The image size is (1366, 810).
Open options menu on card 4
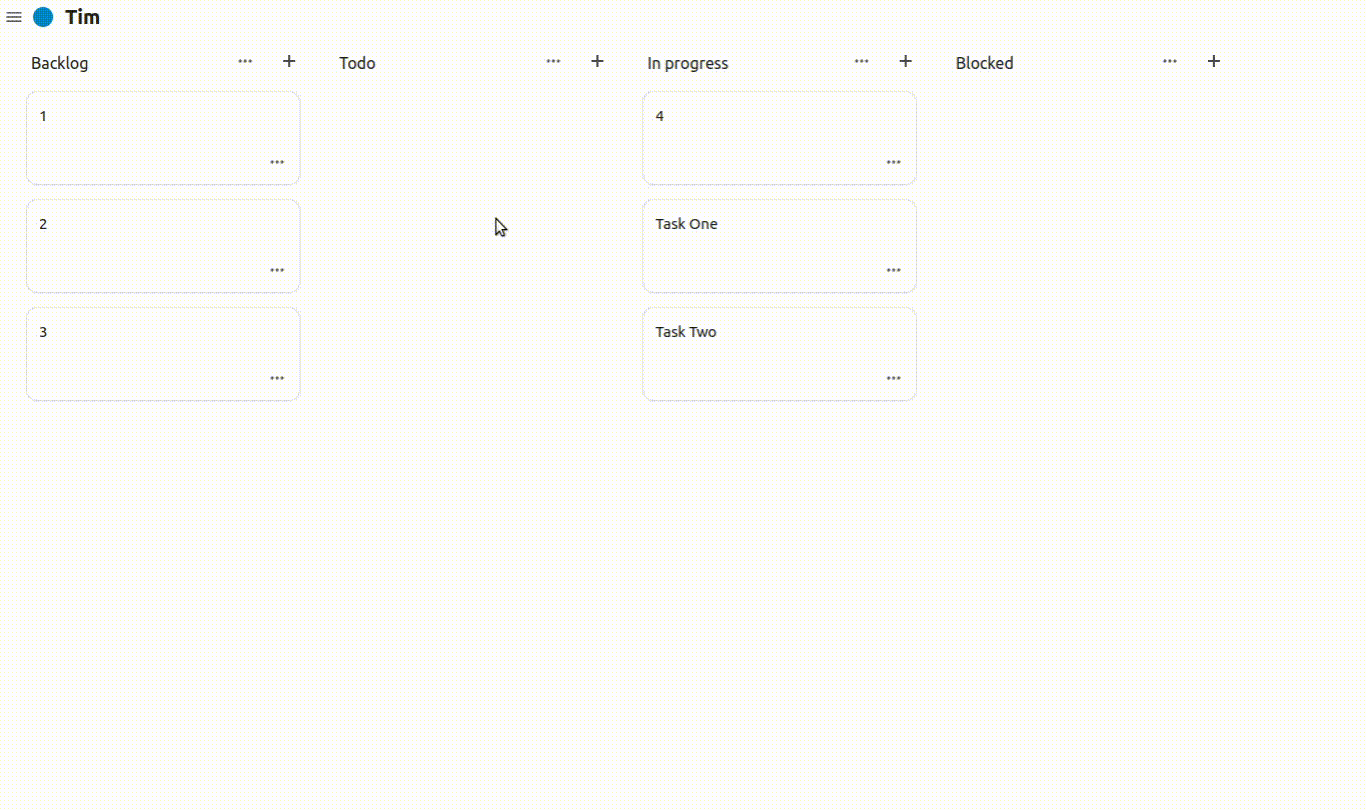[x=893, y=161]
